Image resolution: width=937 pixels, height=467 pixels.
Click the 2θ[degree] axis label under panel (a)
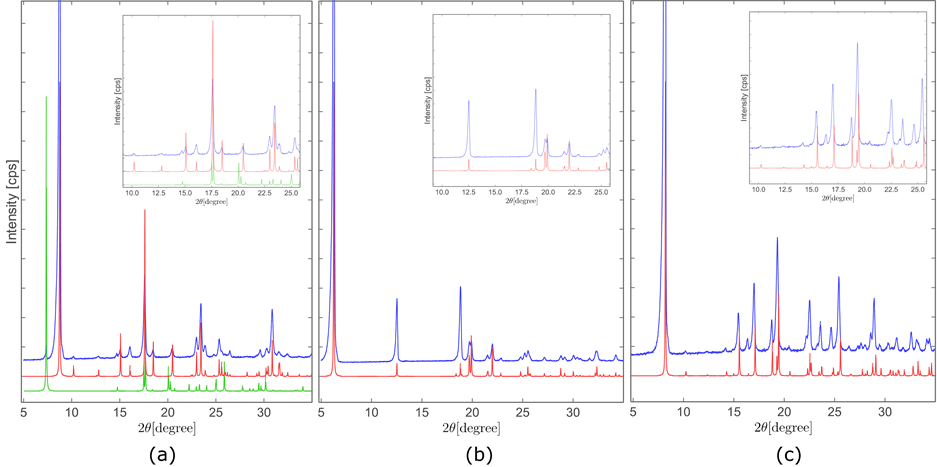pos(167,428)
